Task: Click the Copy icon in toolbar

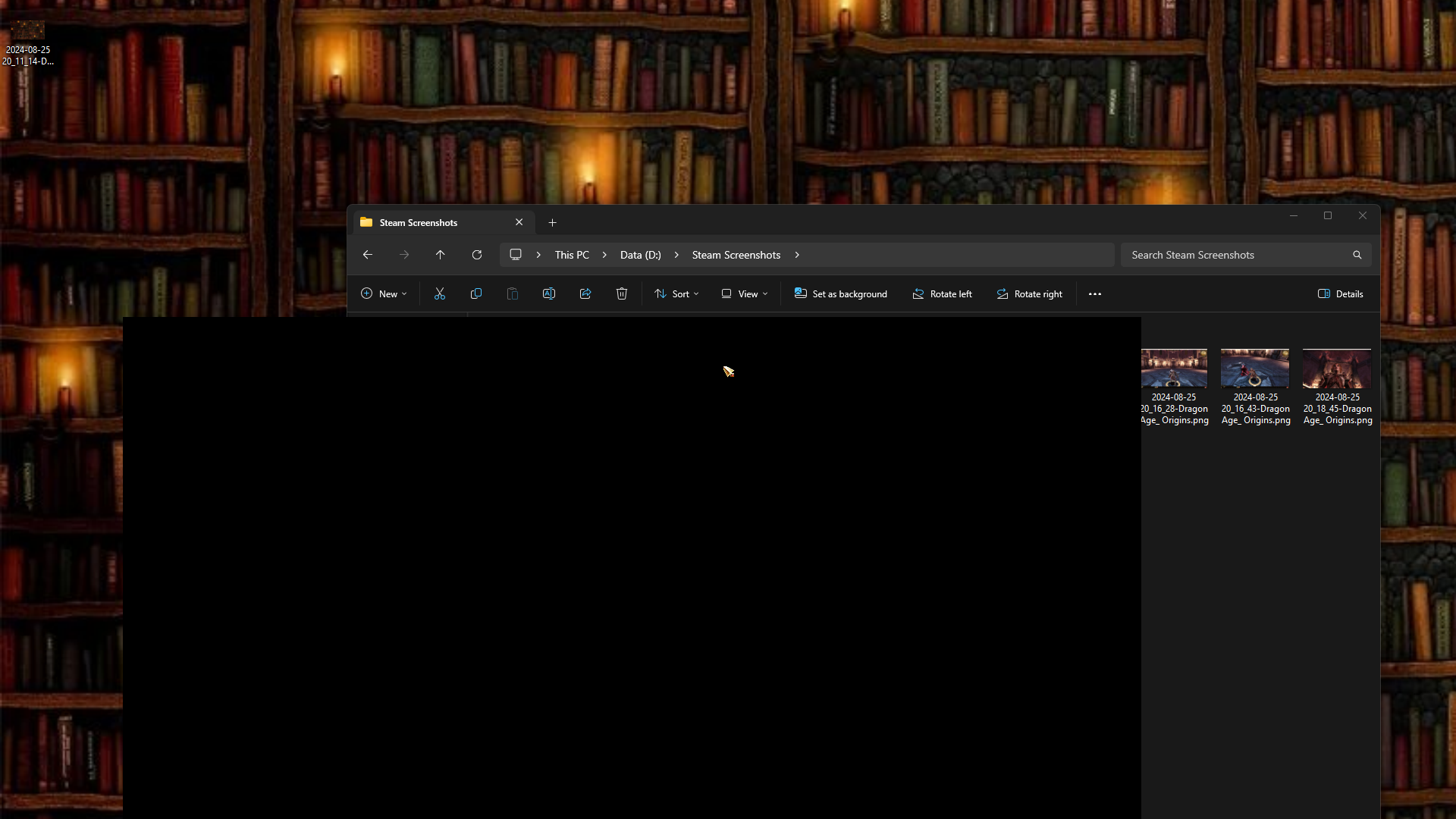Action: pos(476,293)
